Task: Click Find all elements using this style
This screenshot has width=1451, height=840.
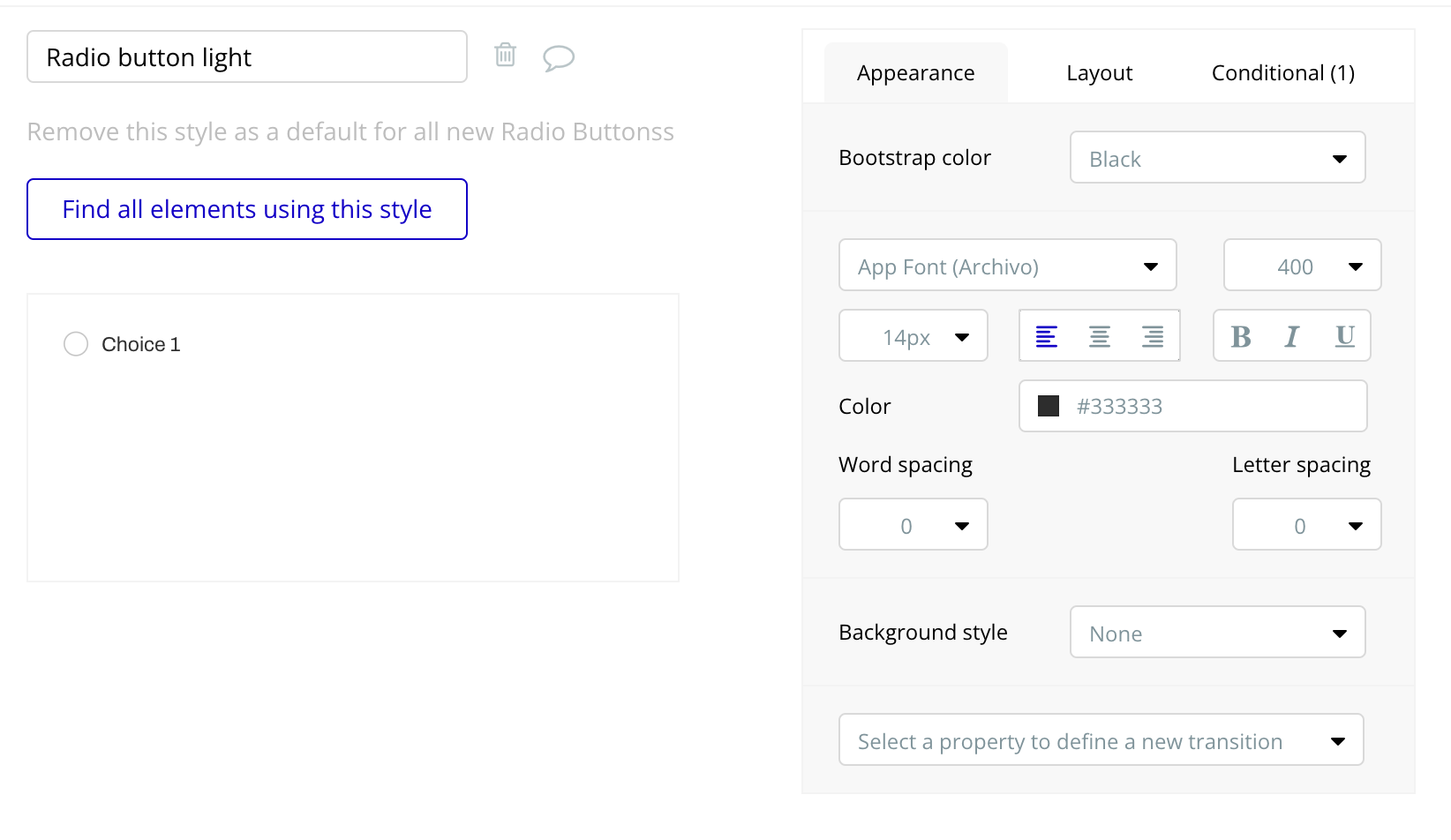Action: click(x=247, y=209)
